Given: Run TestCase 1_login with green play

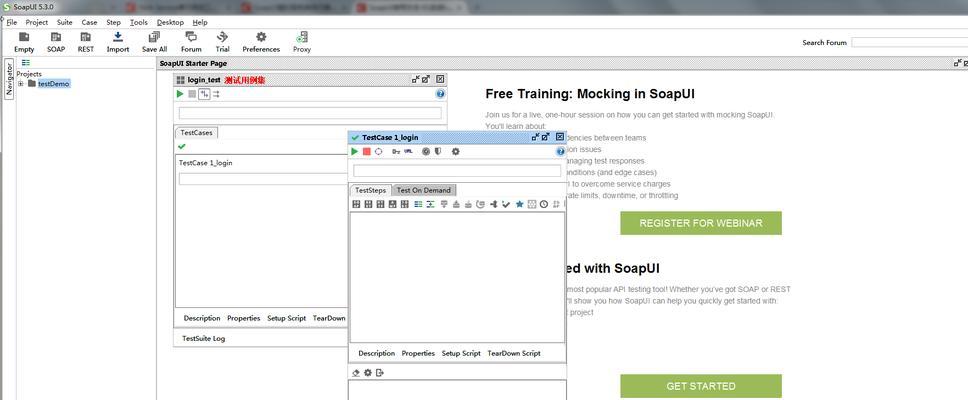Looking at the screenshot, I should 354,151.
